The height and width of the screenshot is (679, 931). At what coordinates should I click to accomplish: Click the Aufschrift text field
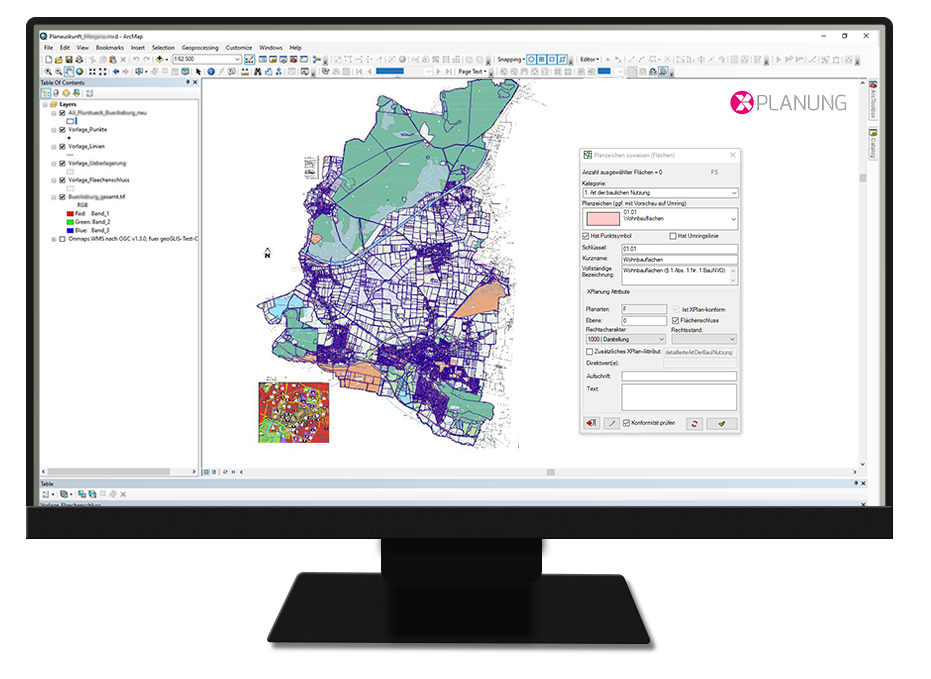pyautogui.click(x=678, y=376)
